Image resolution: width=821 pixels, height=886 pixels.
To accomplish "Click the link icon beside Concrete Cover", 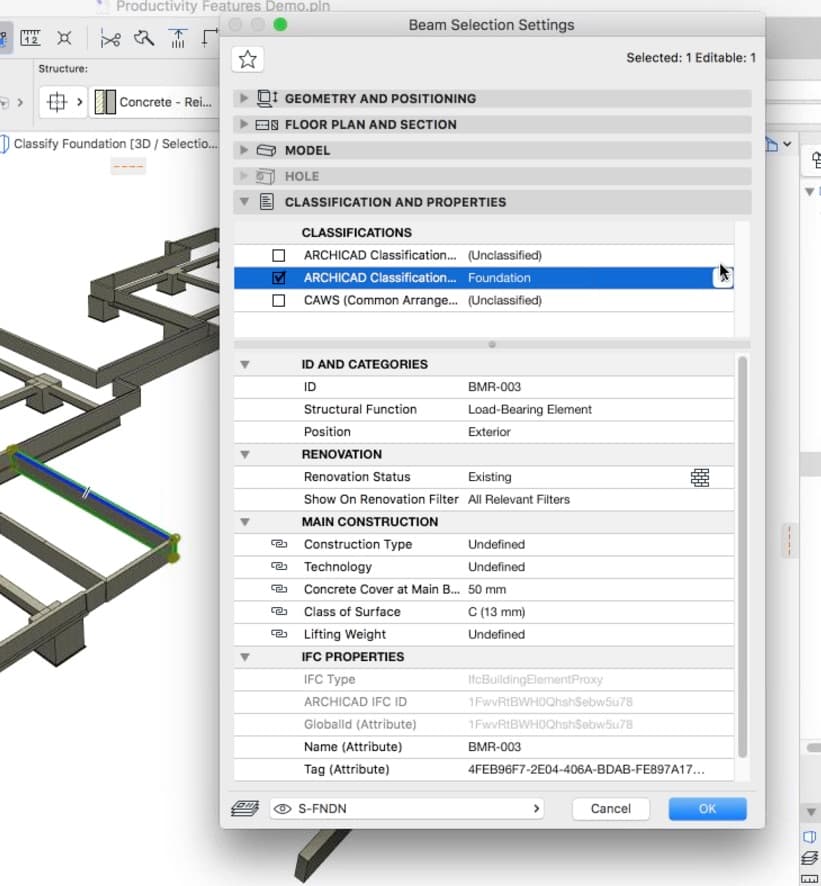I will click(279, 589).
